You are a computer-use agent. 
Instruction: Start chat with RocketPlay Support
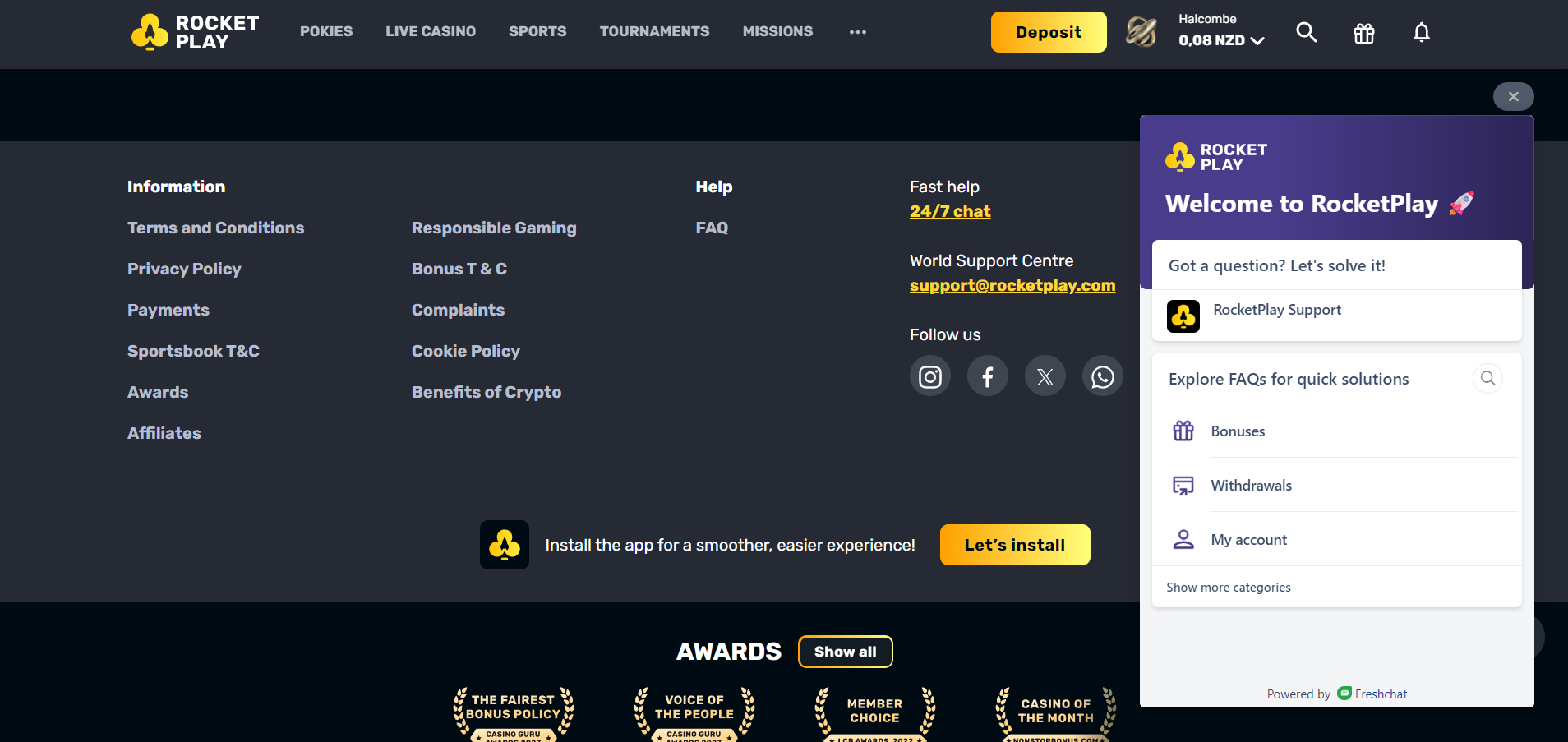(1337, 316)
